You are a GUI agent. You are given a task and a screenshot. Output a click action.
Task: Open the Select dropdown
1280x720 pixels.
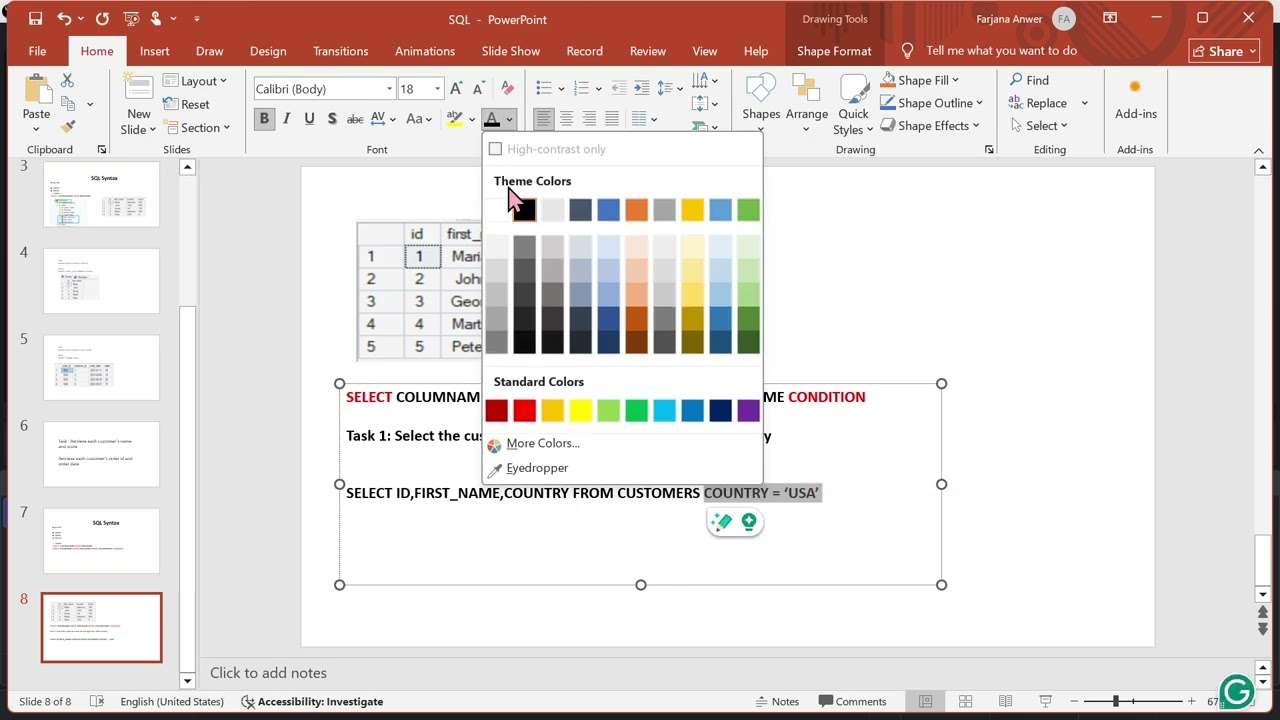pyautogui.click(x=1038, y=126)
